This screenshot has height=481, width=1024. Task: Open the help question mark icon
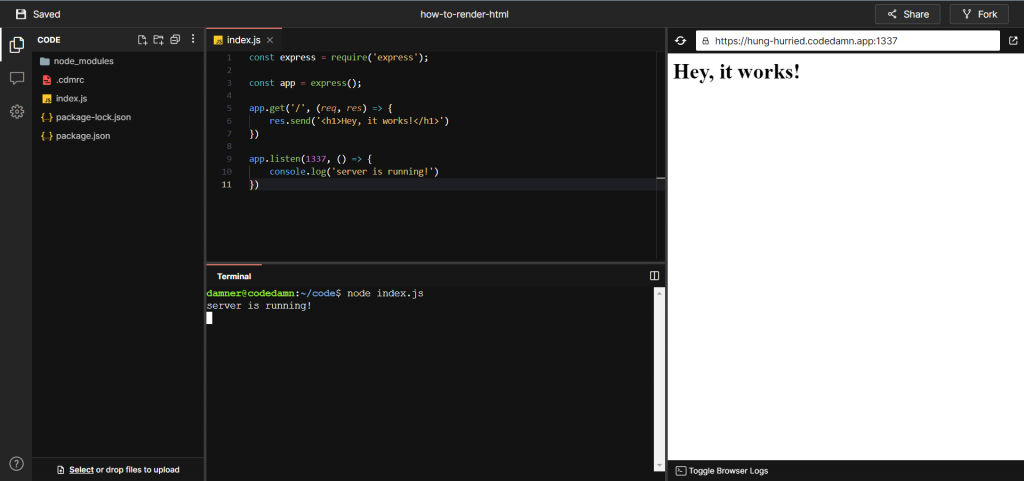17,463
